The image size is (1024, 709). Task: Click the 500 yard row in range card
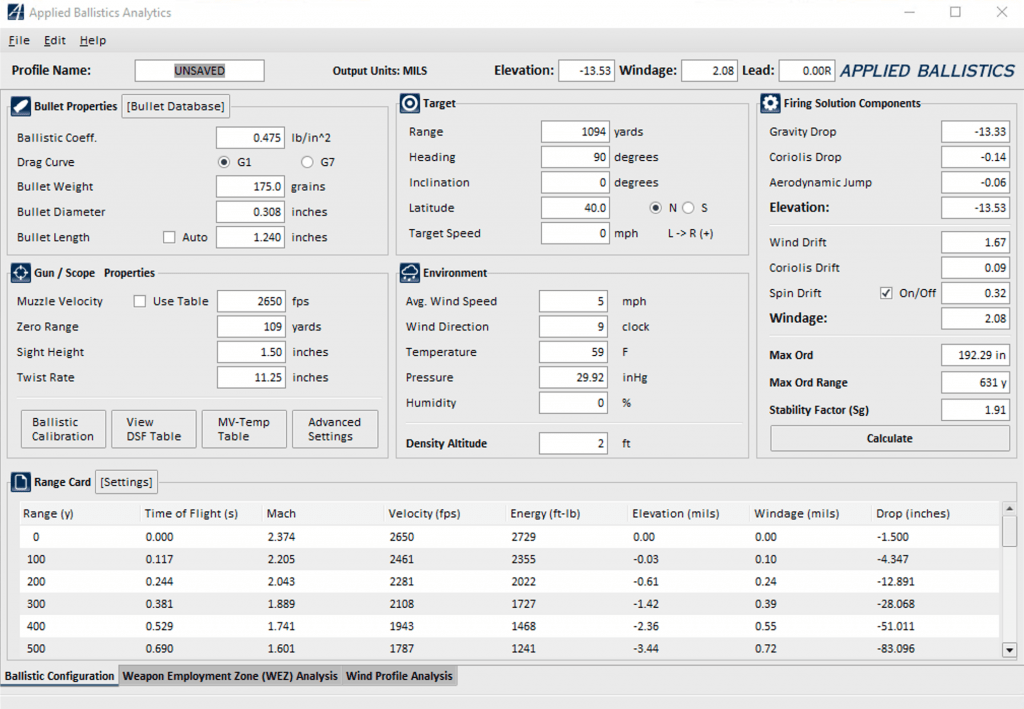coord(509,648)
